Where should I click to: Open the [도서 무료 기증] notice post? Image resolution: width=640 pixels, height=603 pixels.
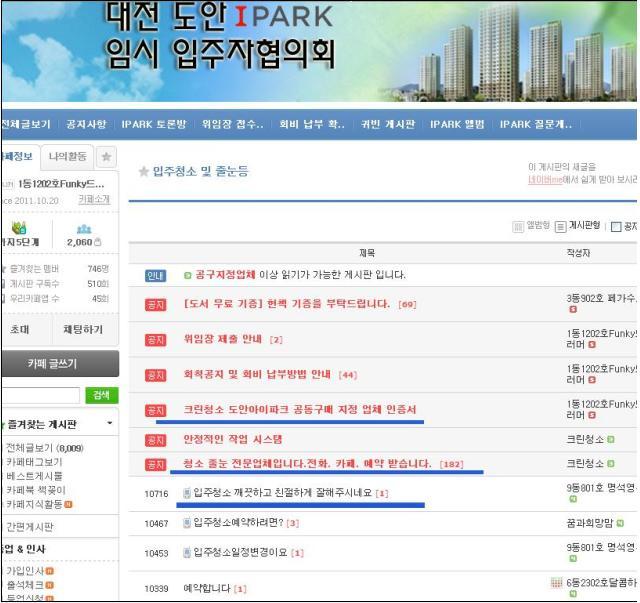pos(287,304)
